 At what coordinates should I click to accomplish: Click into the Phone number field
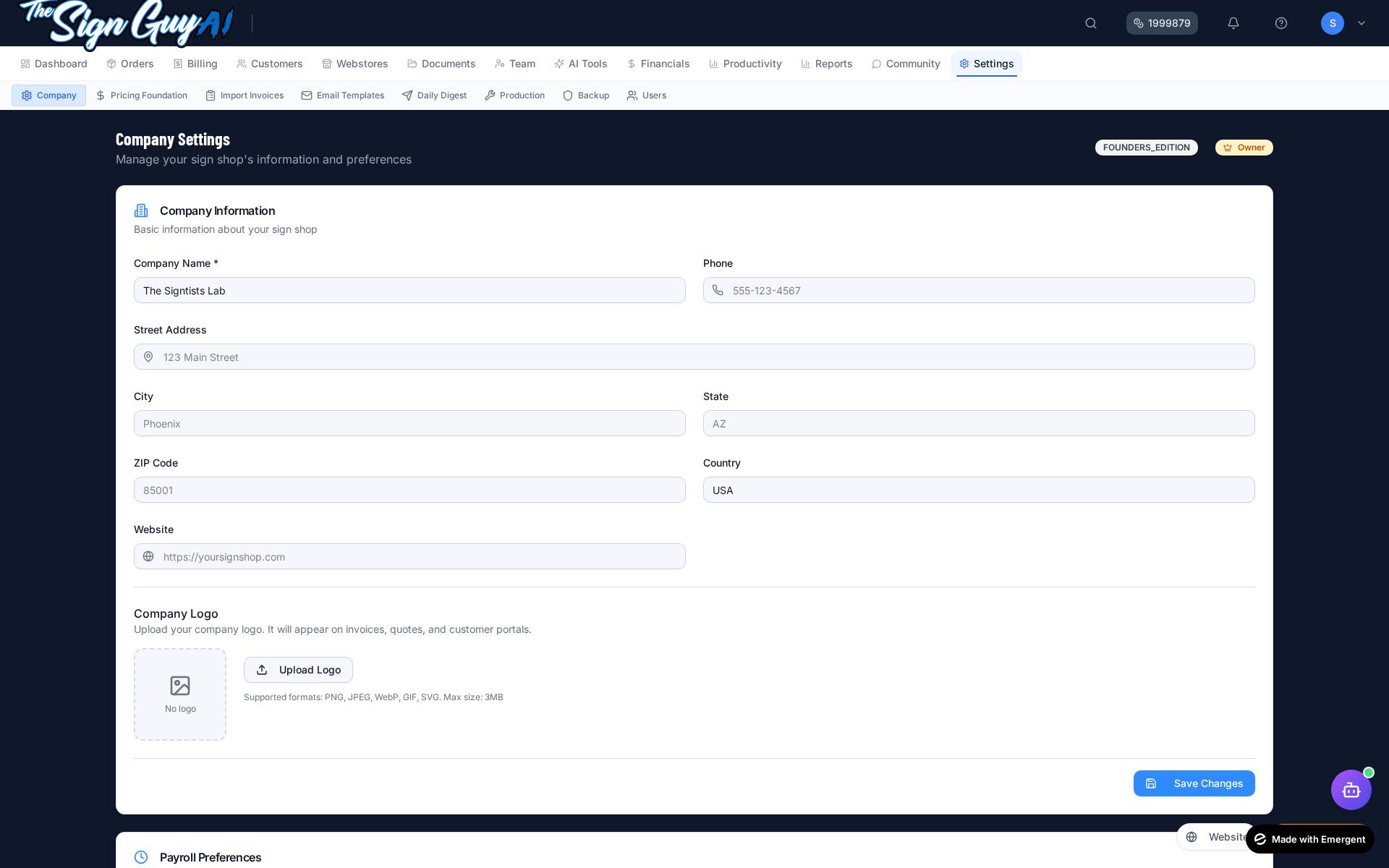(979, 290)
